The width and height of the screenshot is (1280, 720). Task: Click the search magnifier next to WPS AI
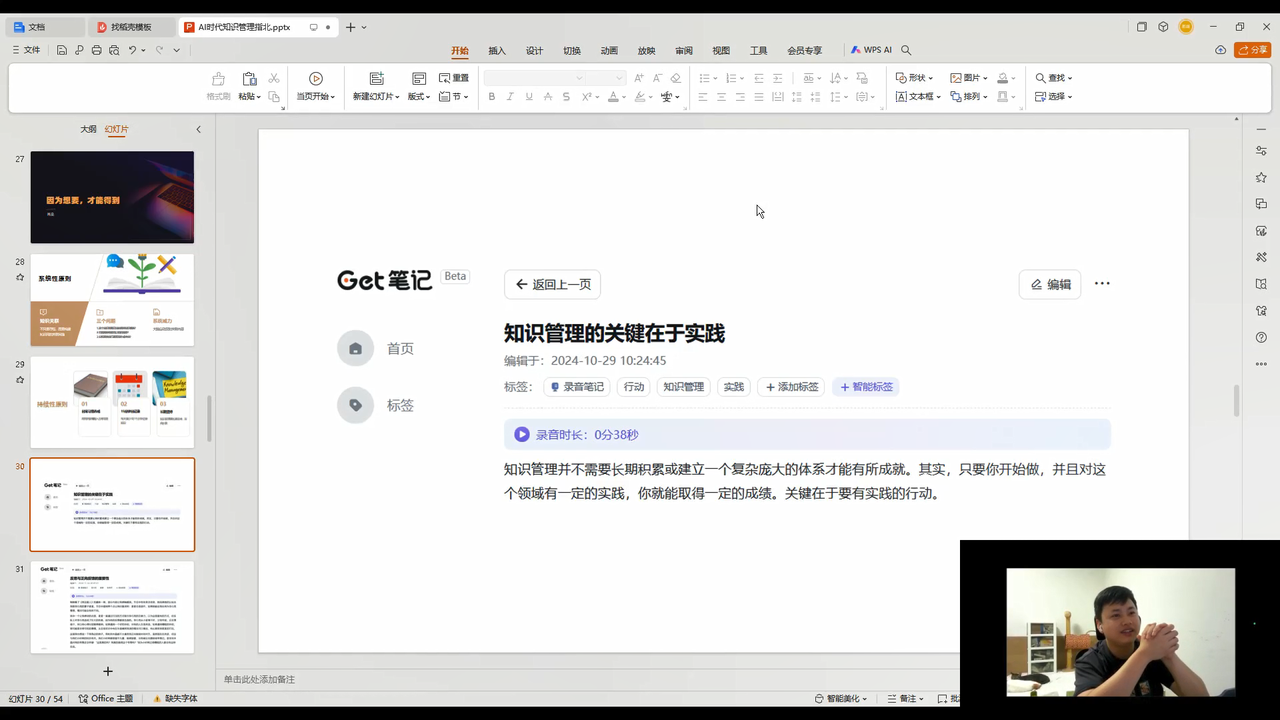pos(907,50)
